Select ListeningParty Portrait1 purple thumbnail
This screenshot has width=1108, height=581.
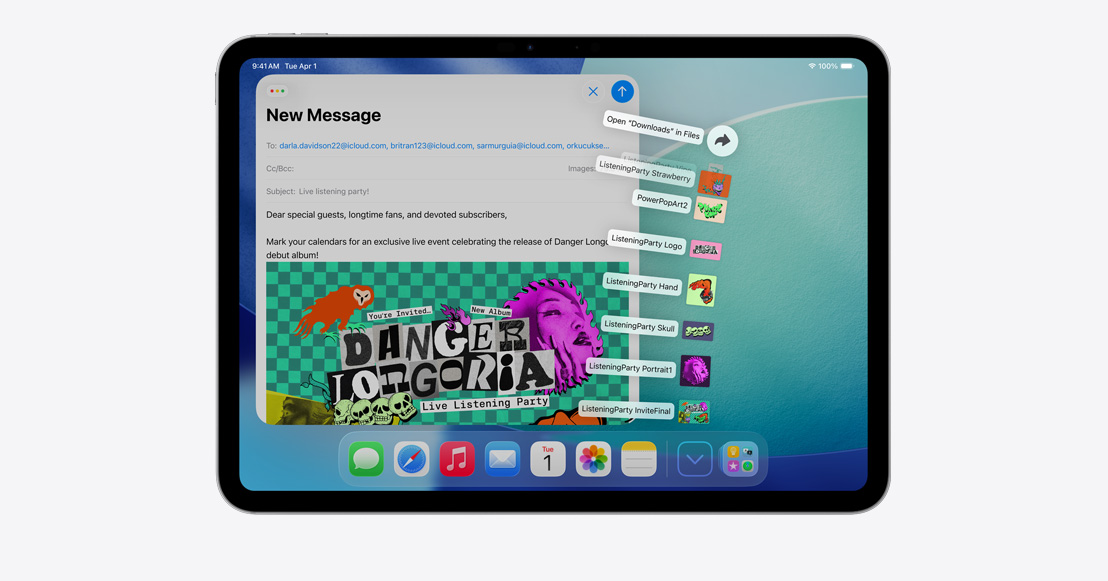695,371
